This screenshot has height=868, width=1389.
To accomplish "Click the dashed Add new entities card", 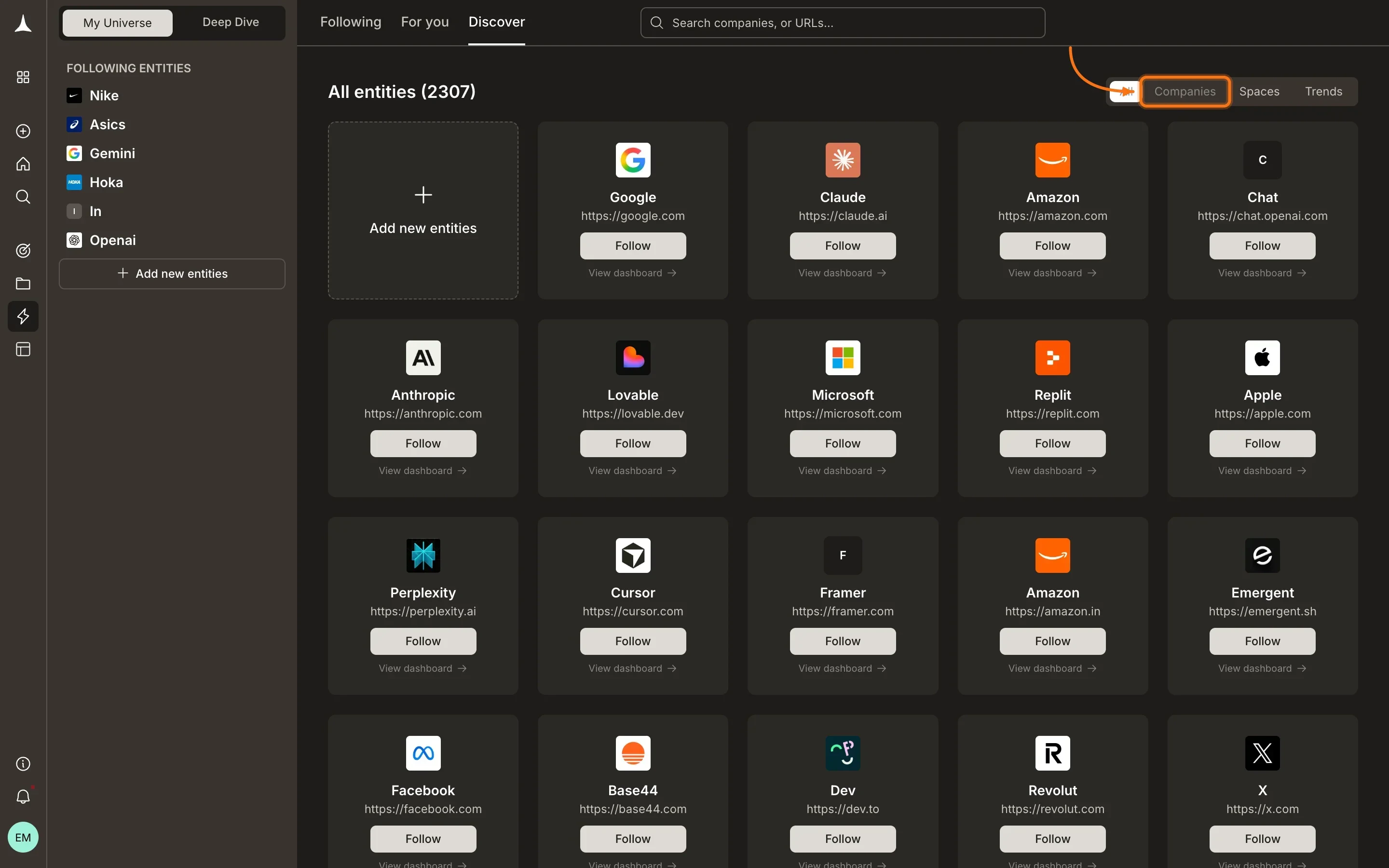I will coord(423,210).
